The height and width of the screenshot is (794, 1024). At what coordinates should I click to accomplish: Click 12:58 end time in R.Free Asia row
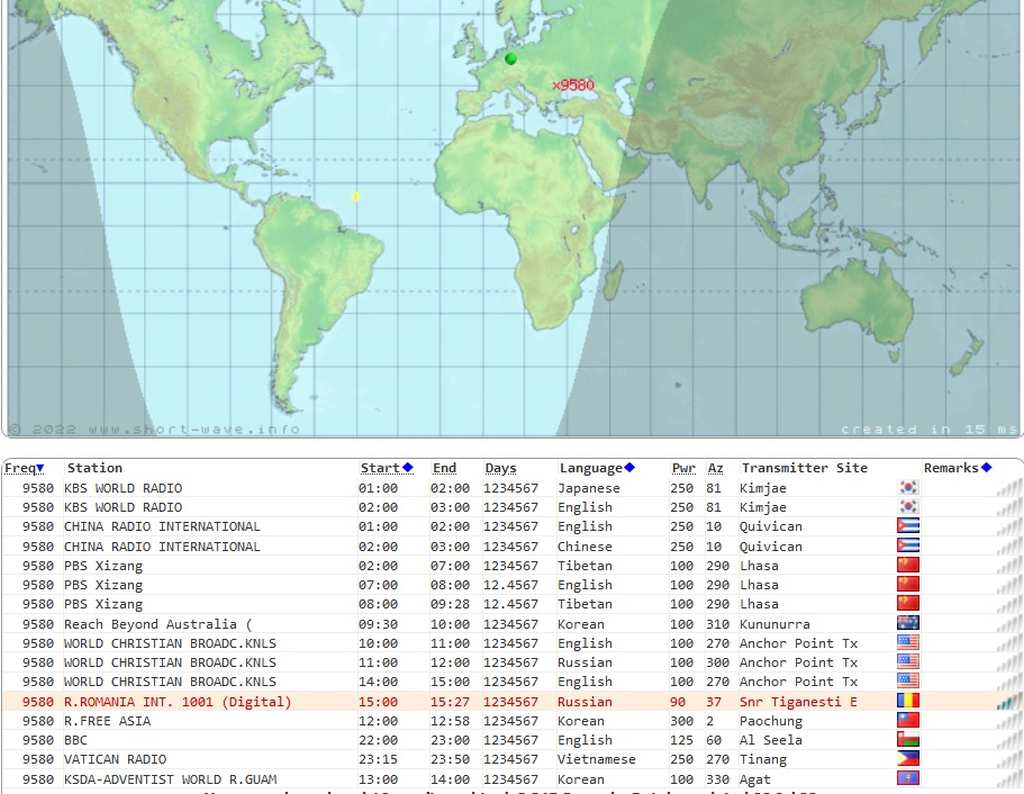[450, 721]
